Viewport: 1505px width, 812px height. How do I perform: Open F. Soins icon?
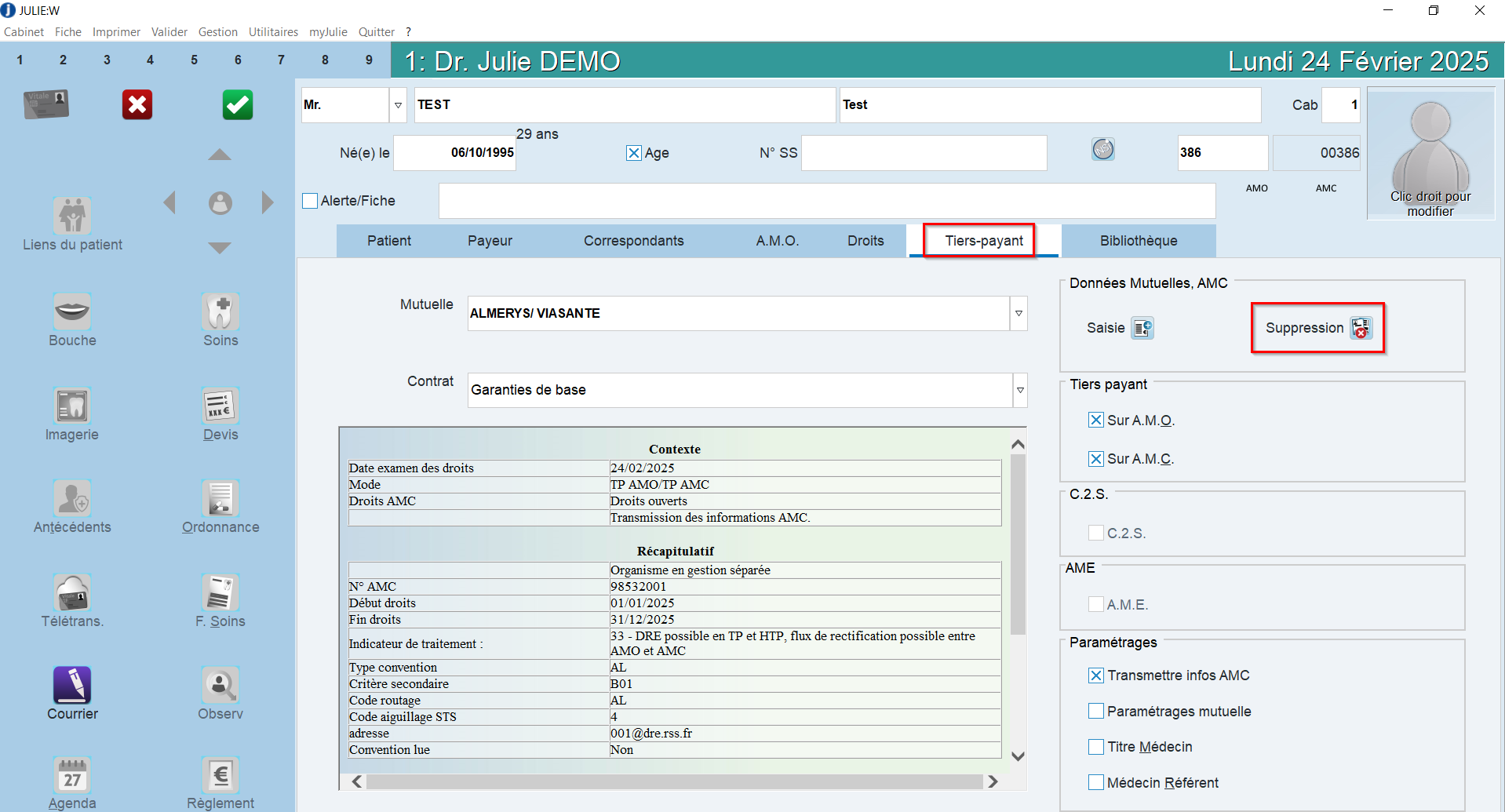click(220, 592)
